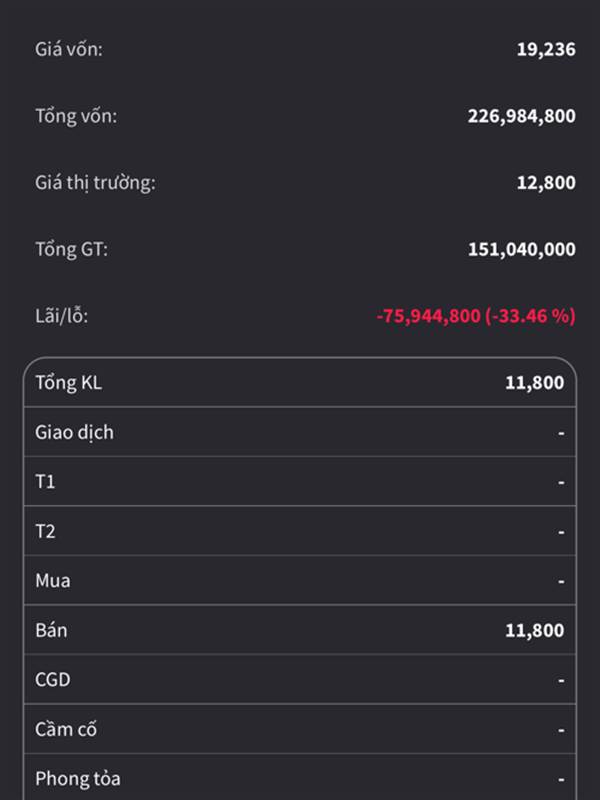Tap the Tổng vốn amount 226,984,800
600x800 pixels.
pyautogui.click(x=521, y=116)
